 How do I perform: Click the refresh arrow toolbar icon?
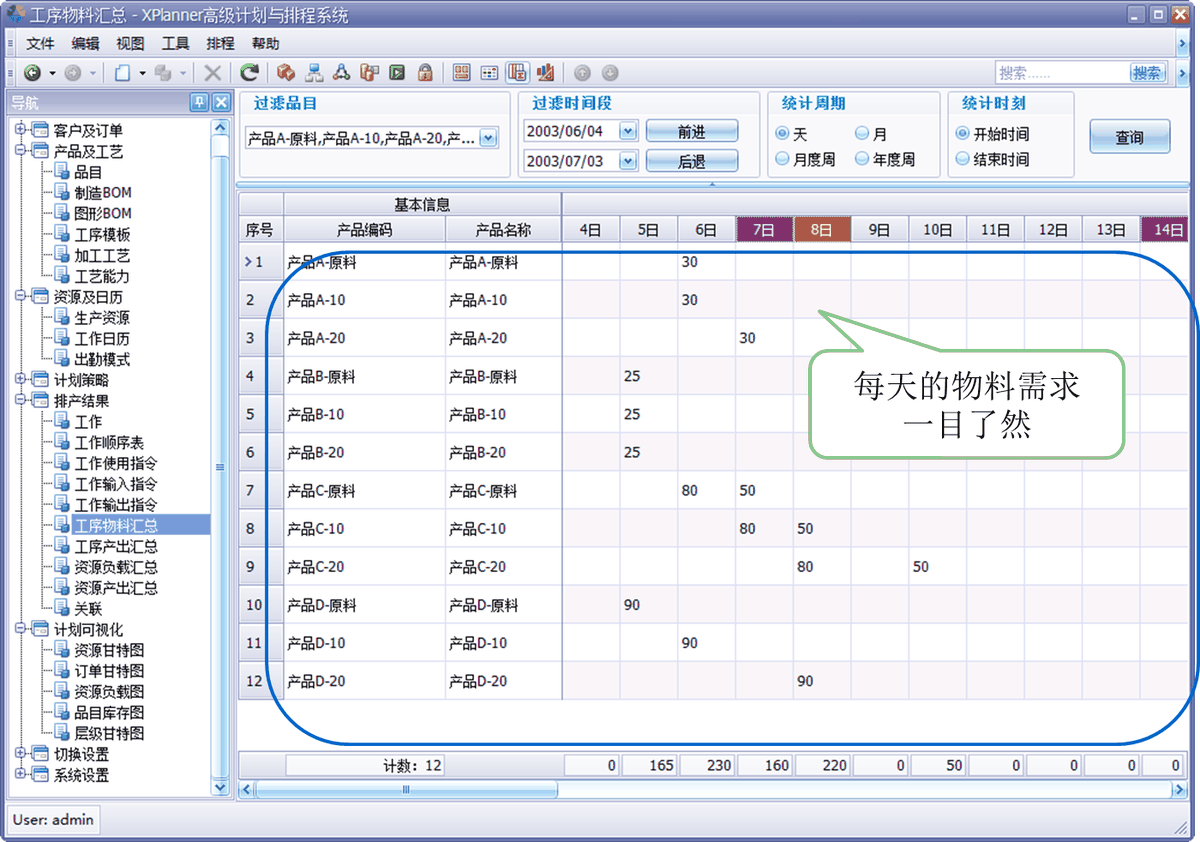tap(250, 73)
